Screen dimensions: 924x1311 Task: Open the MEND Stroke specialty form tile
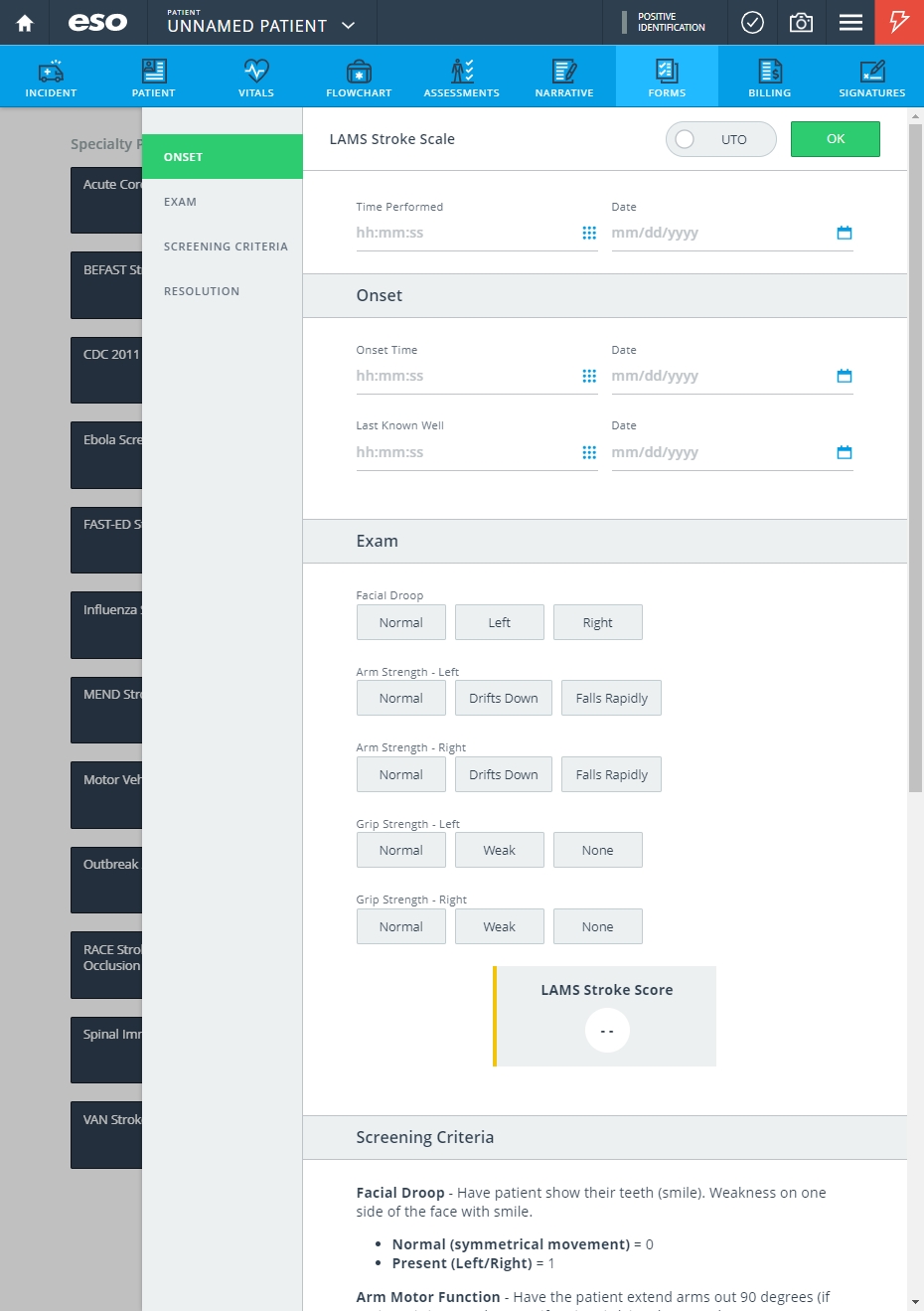click(106, 710)
